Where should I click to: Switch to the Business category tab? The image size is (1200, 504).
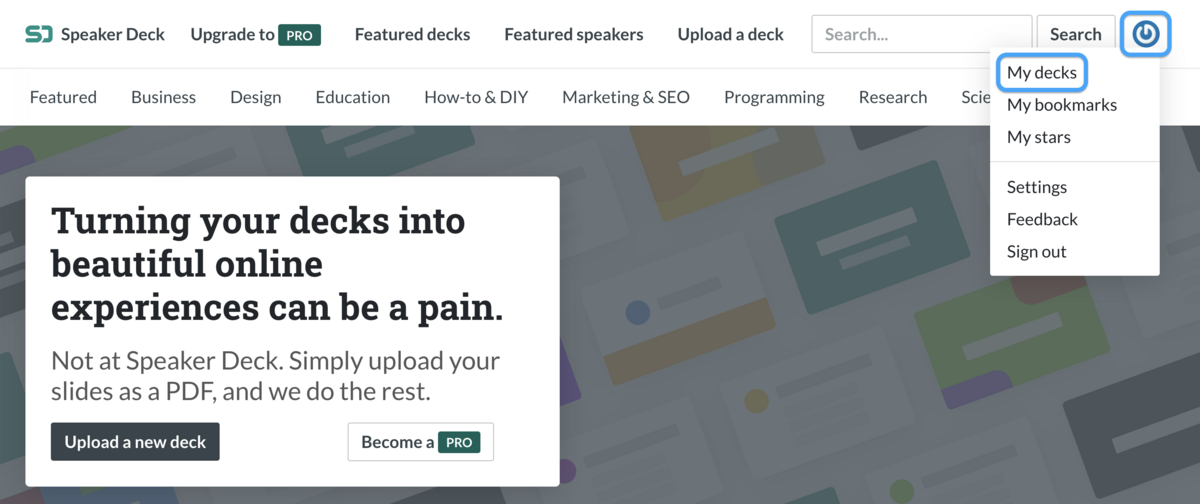pyautogui.click(x=163, y=97)
